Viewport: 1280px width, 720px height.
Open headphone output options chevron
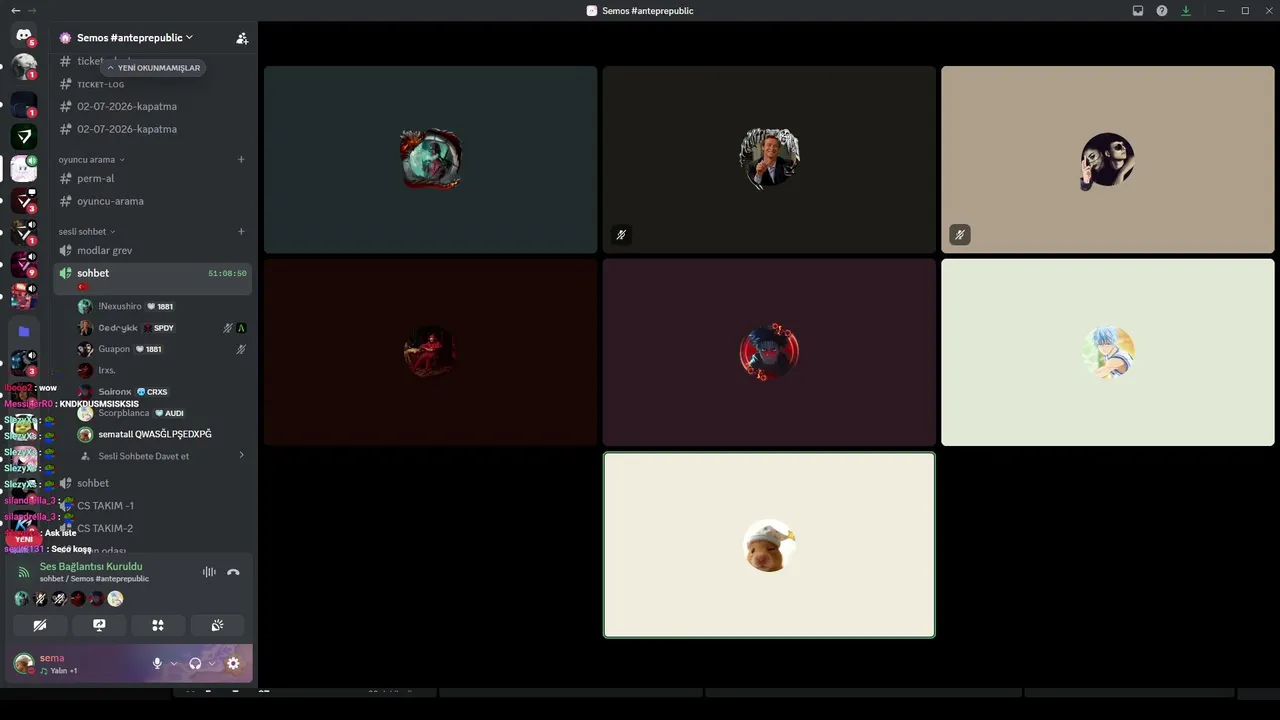(211, 663)
